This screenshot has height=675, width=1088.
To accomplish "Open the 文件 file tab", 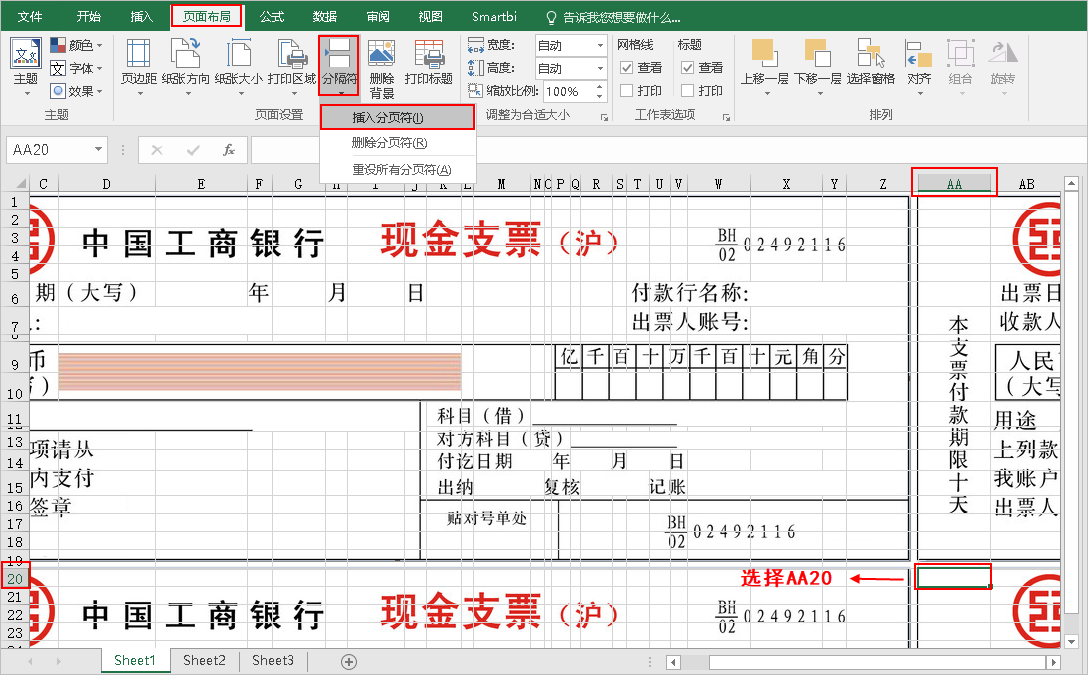I will (x=30, y=17).
